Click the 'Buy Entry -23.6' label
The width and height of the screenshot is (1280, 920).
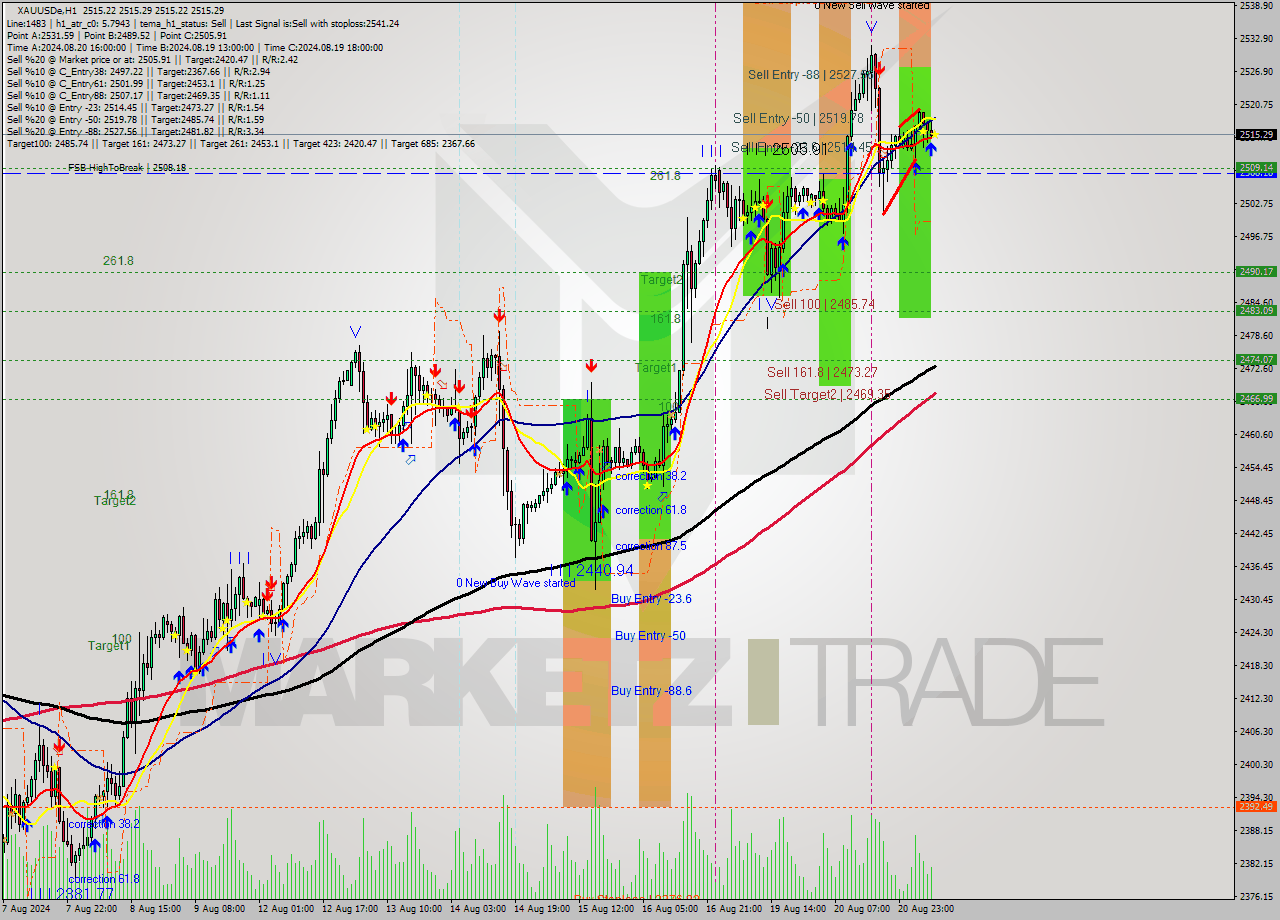tap(651, 599)
